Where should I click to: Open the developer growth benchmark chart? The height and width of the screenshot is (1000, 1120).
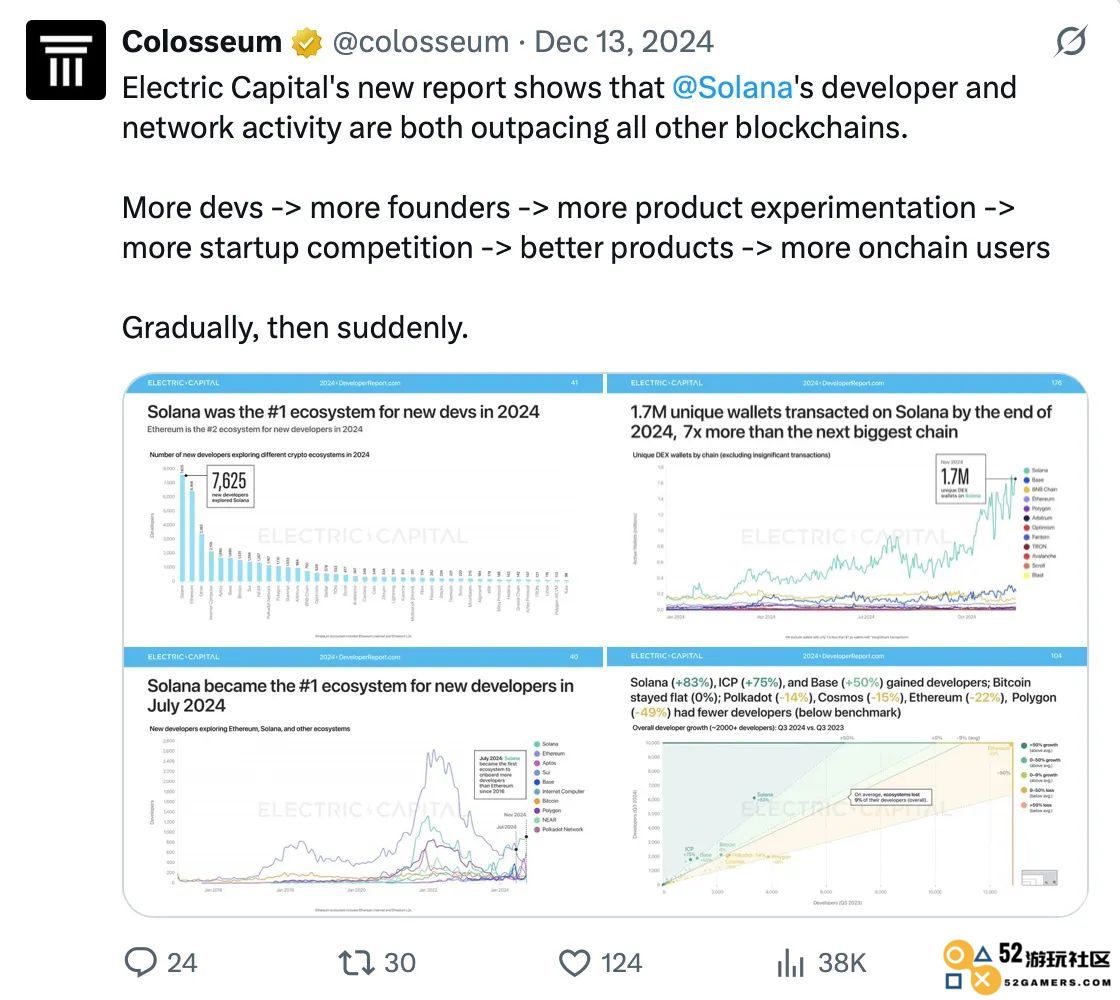click(847, 781)
